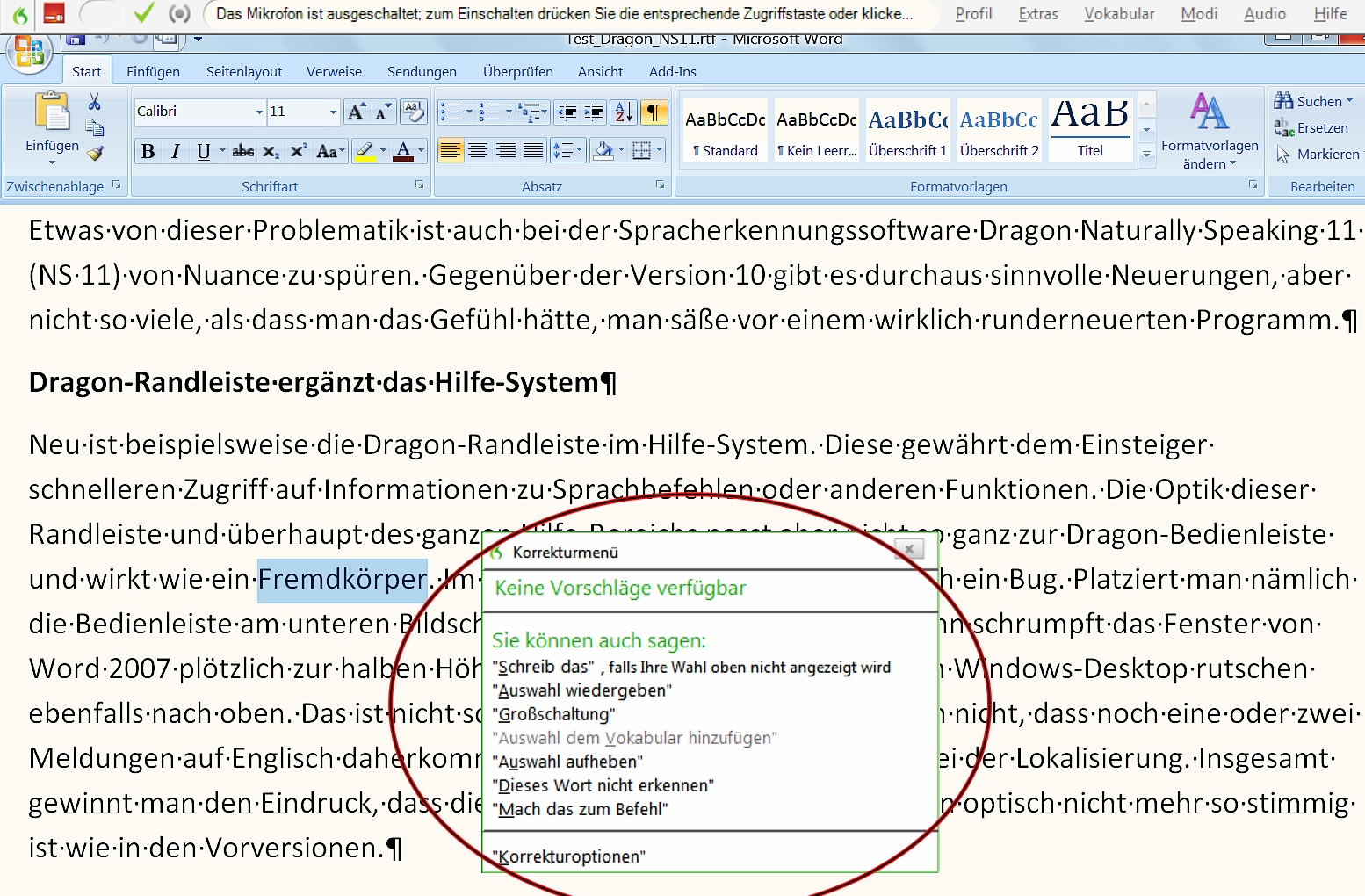This screenshot has width=1365, height=896.
Task: Open "Korrekturoptionen" in the Korrekturmenü
Action: (x=569, y=856)
